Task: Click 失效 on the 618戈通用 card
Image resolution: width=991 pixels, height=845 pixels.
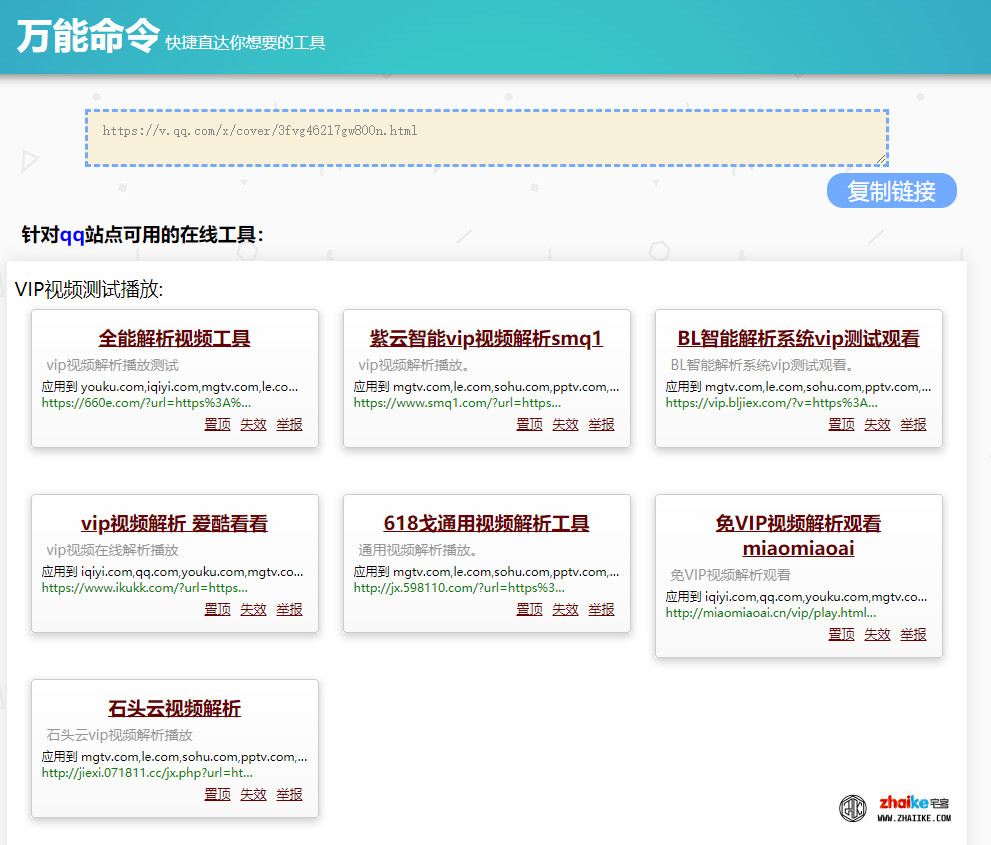Action: (566, 609)
